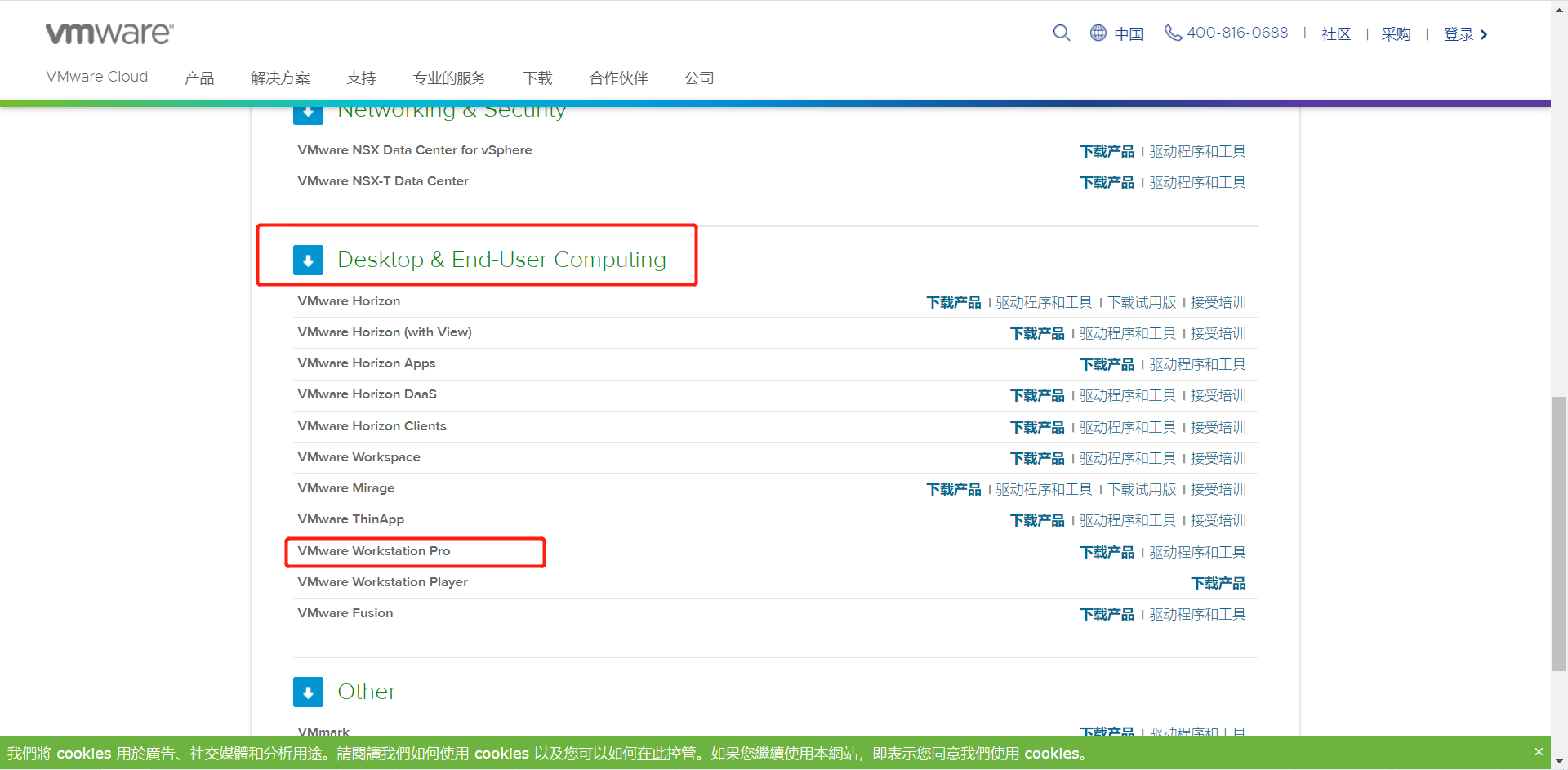
Task: Click 驱动程序和工具 for VMware Workstation Pro
Action: (x=1197, y=552)
